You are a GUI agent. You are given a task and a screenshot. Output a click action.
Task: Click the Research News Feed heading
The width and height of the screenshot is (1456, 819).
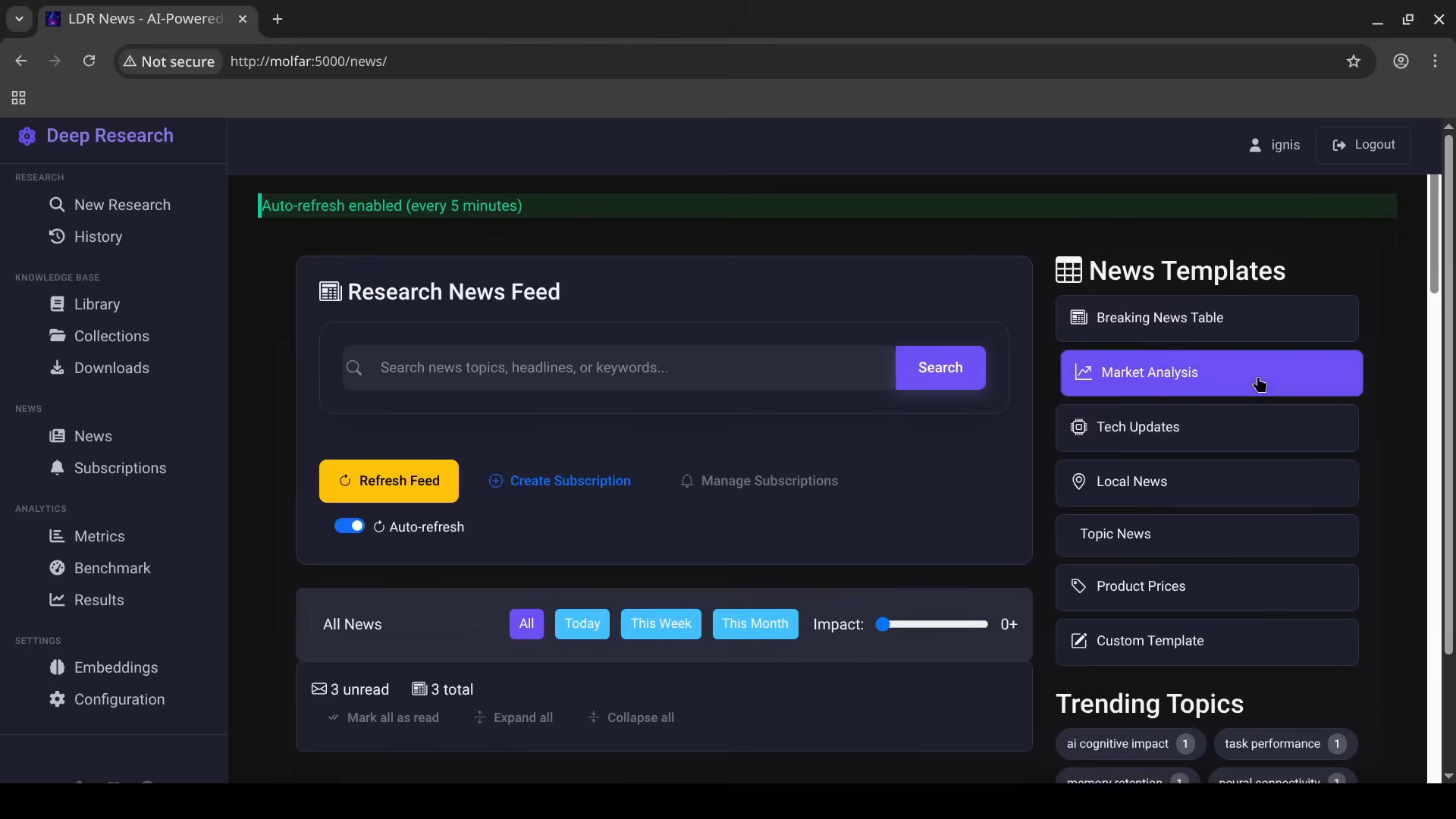(440, 292)
